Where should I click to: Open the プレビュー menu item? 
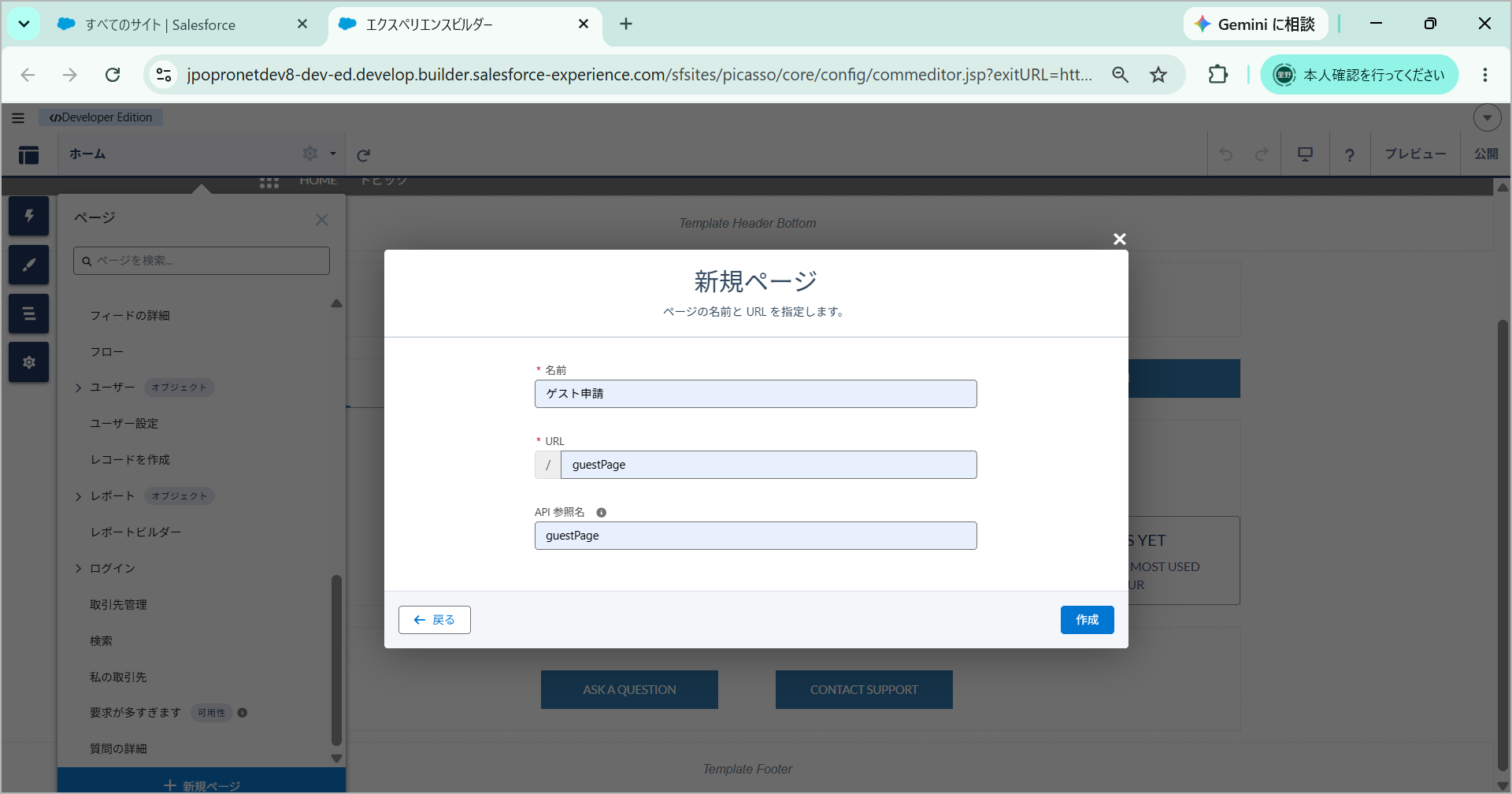(x=1415, y=154)
